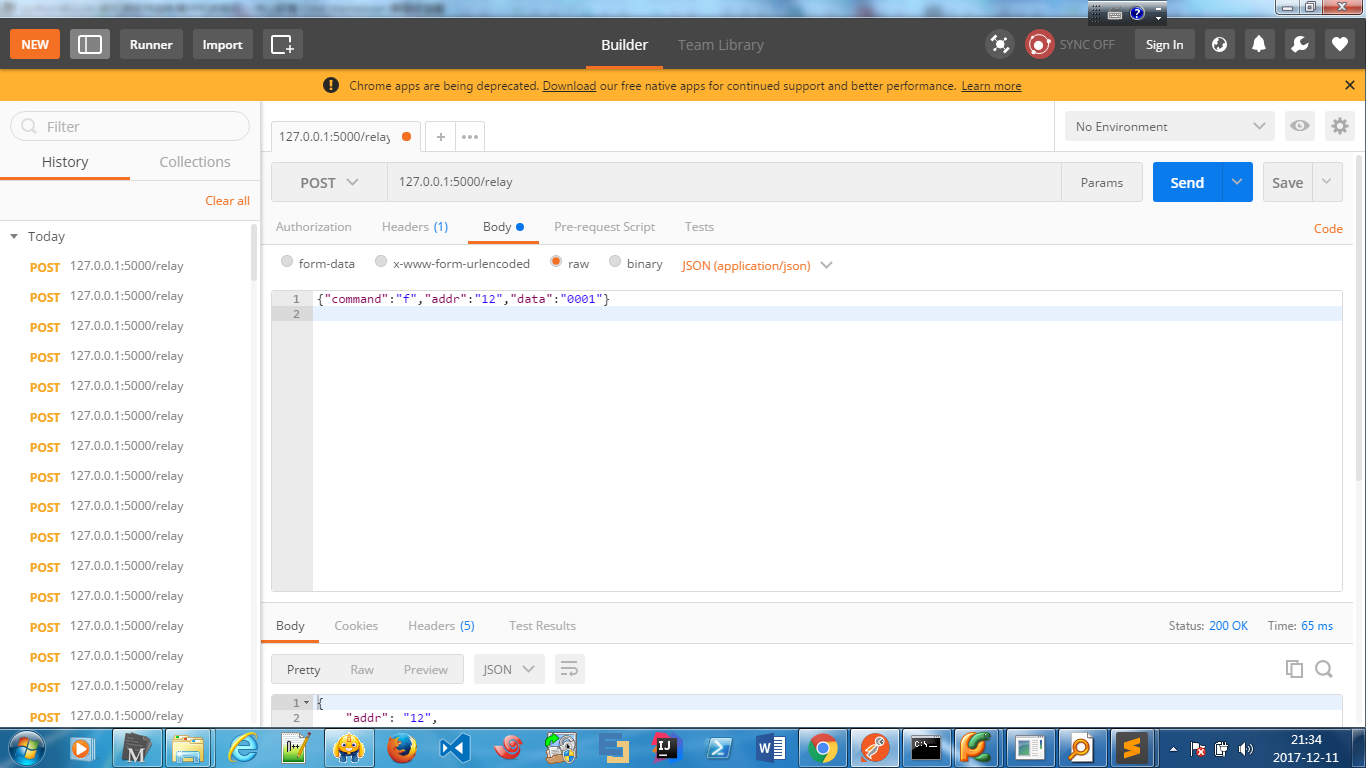
Task: Click the volume icon in system tray
Action: [1246, 748]
